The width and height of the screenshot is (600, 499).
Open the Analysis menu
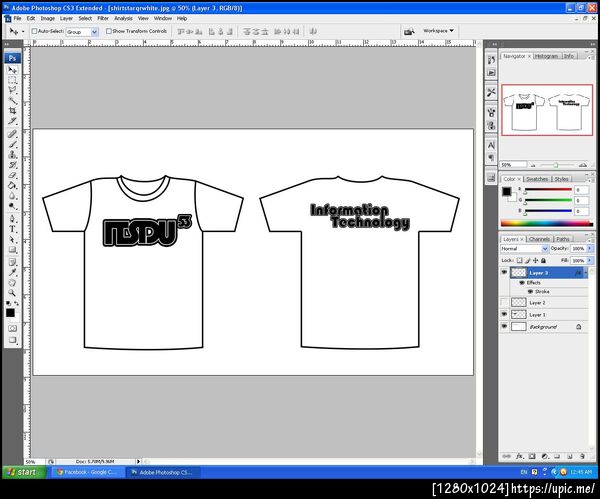coord(123,18)
